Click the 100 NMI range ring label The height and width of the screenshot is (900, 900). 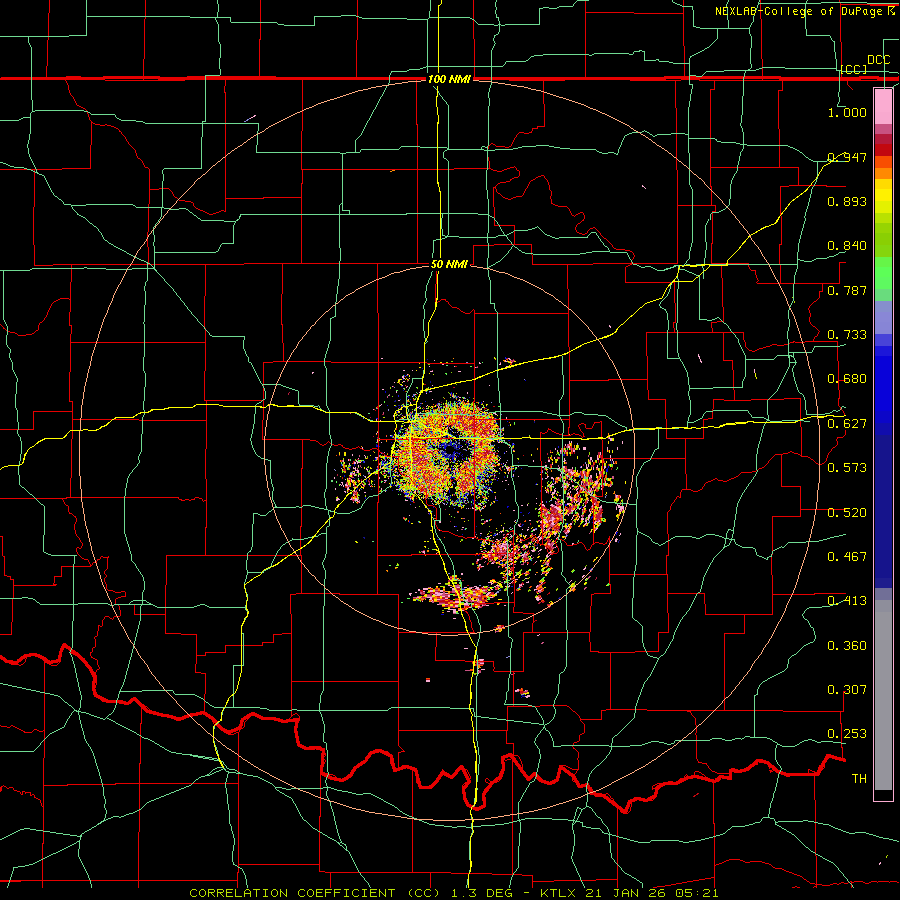[x=449, y=79]
